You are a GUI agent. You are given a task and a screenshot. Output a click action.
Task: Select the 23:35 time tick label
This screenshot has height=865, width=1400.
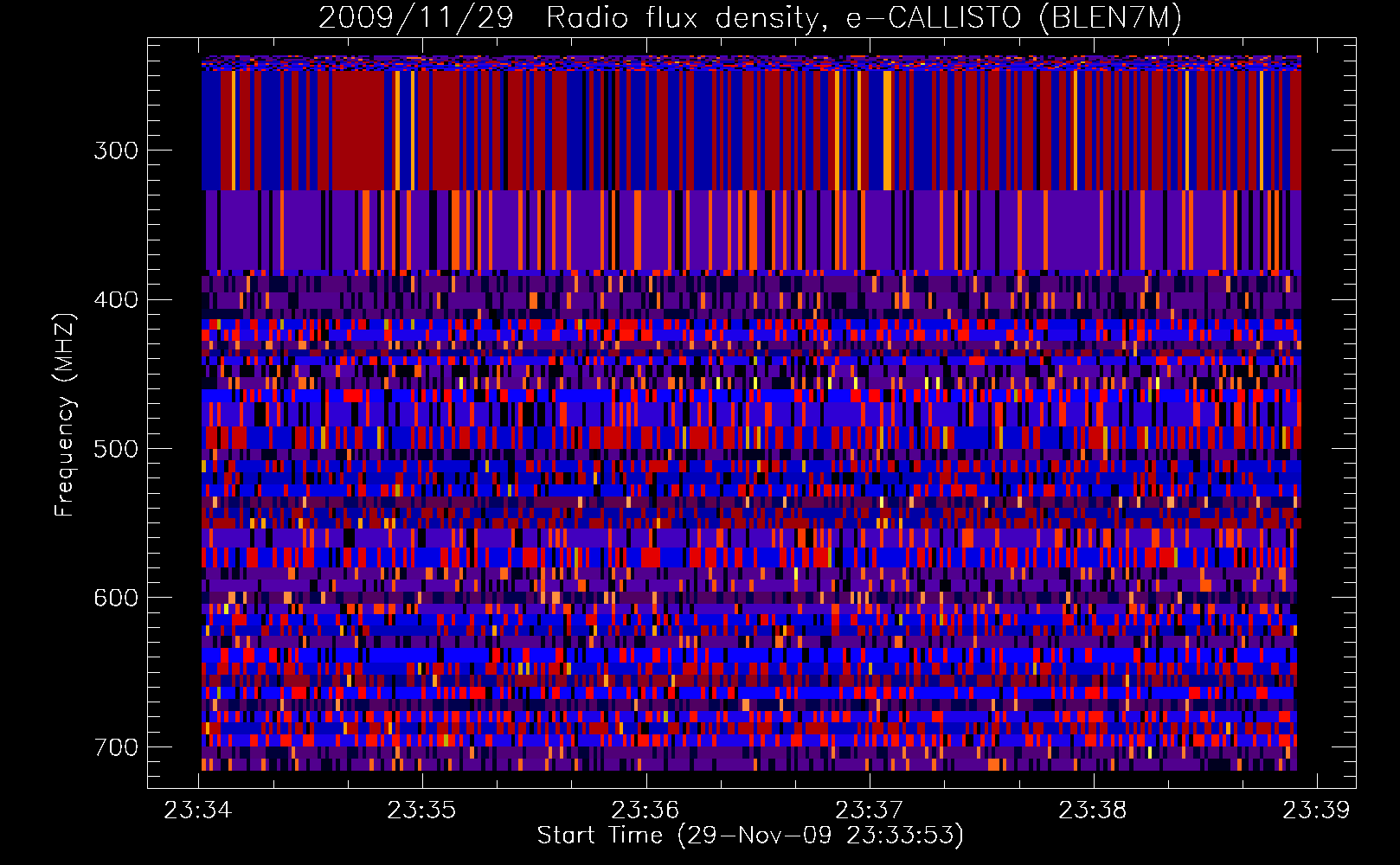(x=421, y=811)
